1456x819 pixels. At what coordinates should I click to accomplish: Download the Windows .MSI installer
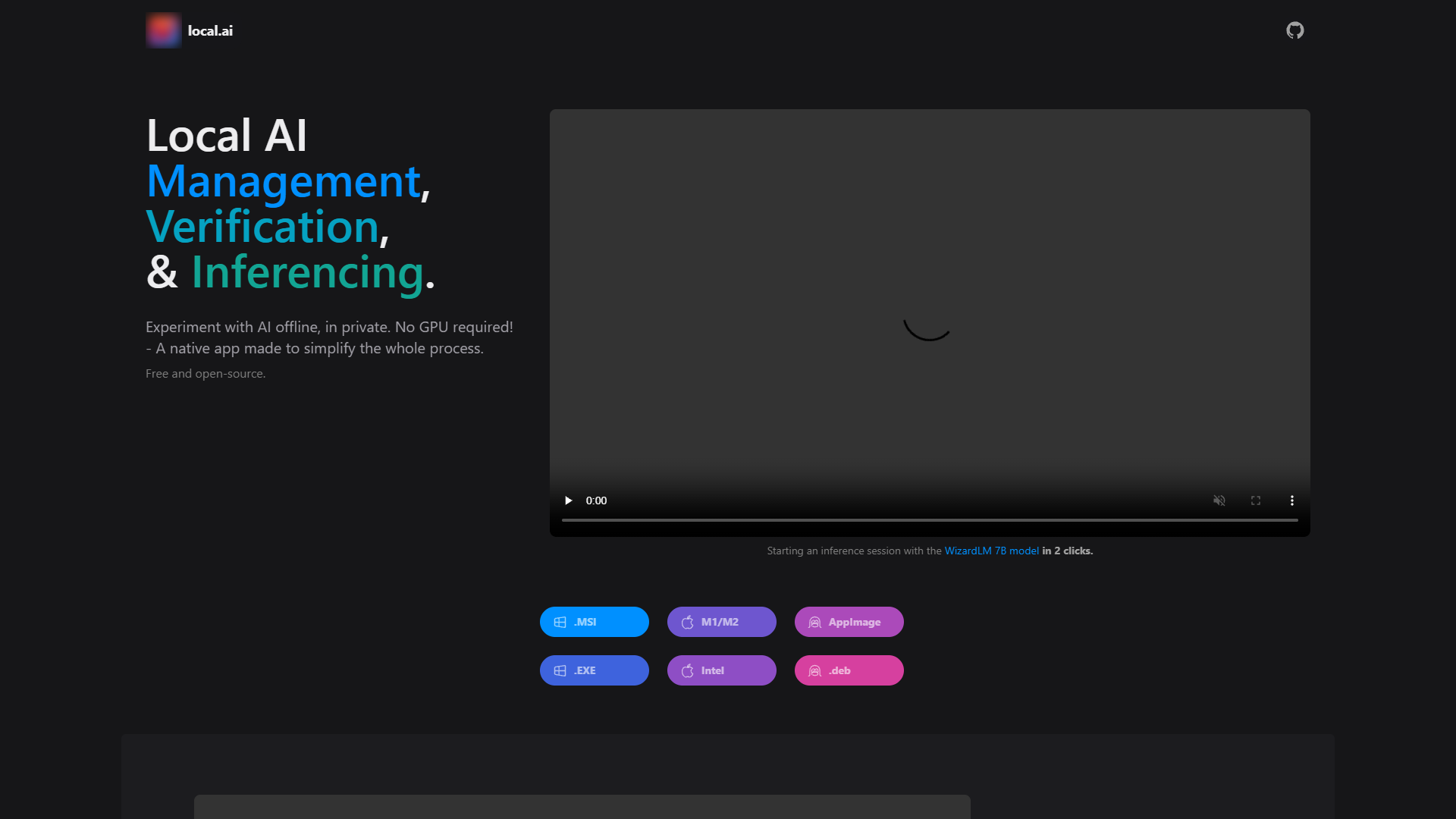[x=595, y=622]
